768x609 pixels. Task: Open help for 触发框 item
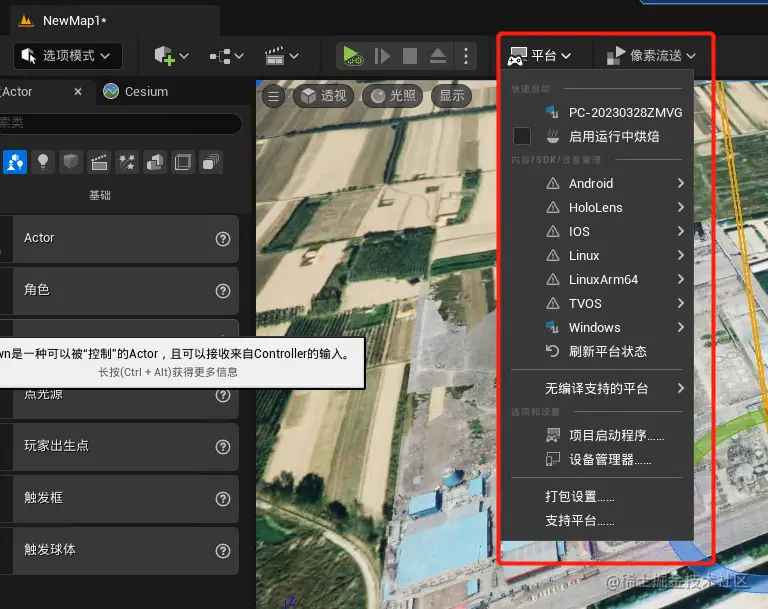pos(223,499)
